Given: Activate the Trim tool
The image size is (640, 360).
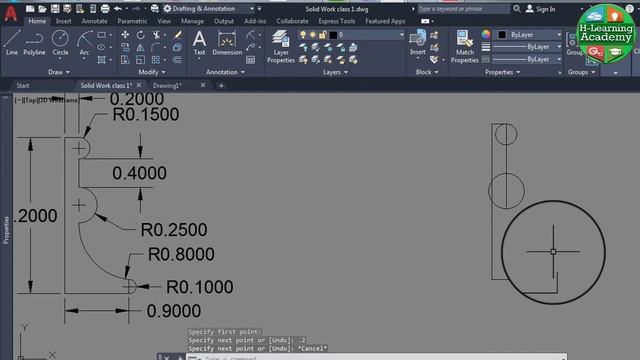Looking at the screenshot, I should tap(156, 35).
